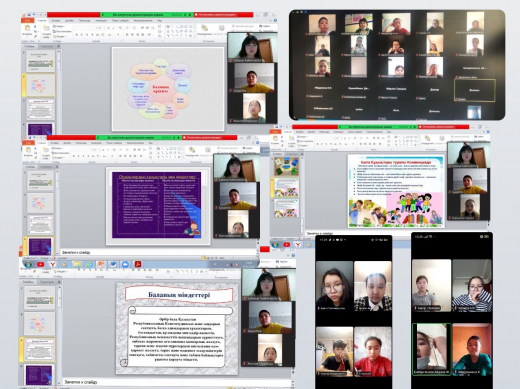Viewport: 520px width, 389px height.
Task: Click New Slide icon in the purple-slide PowerPoint window
Action: (x=45, y=152)
